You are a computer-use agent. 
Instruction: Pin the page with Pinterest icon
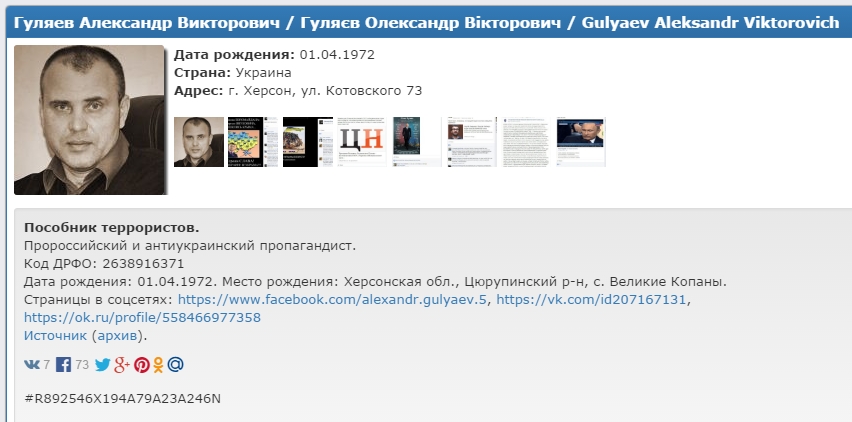141,365
